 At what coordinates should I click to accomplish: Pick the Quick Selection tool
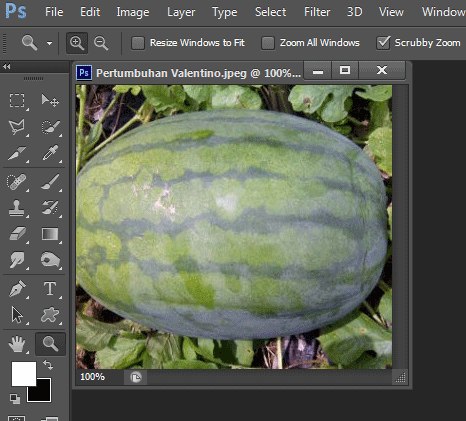pyautogui.click(x=51, y=127)
